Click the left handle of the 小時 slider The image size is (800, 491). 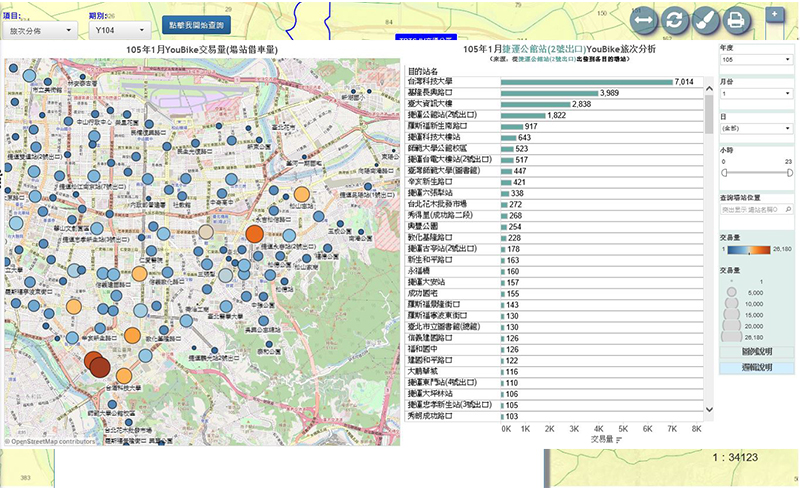point(724,173)
